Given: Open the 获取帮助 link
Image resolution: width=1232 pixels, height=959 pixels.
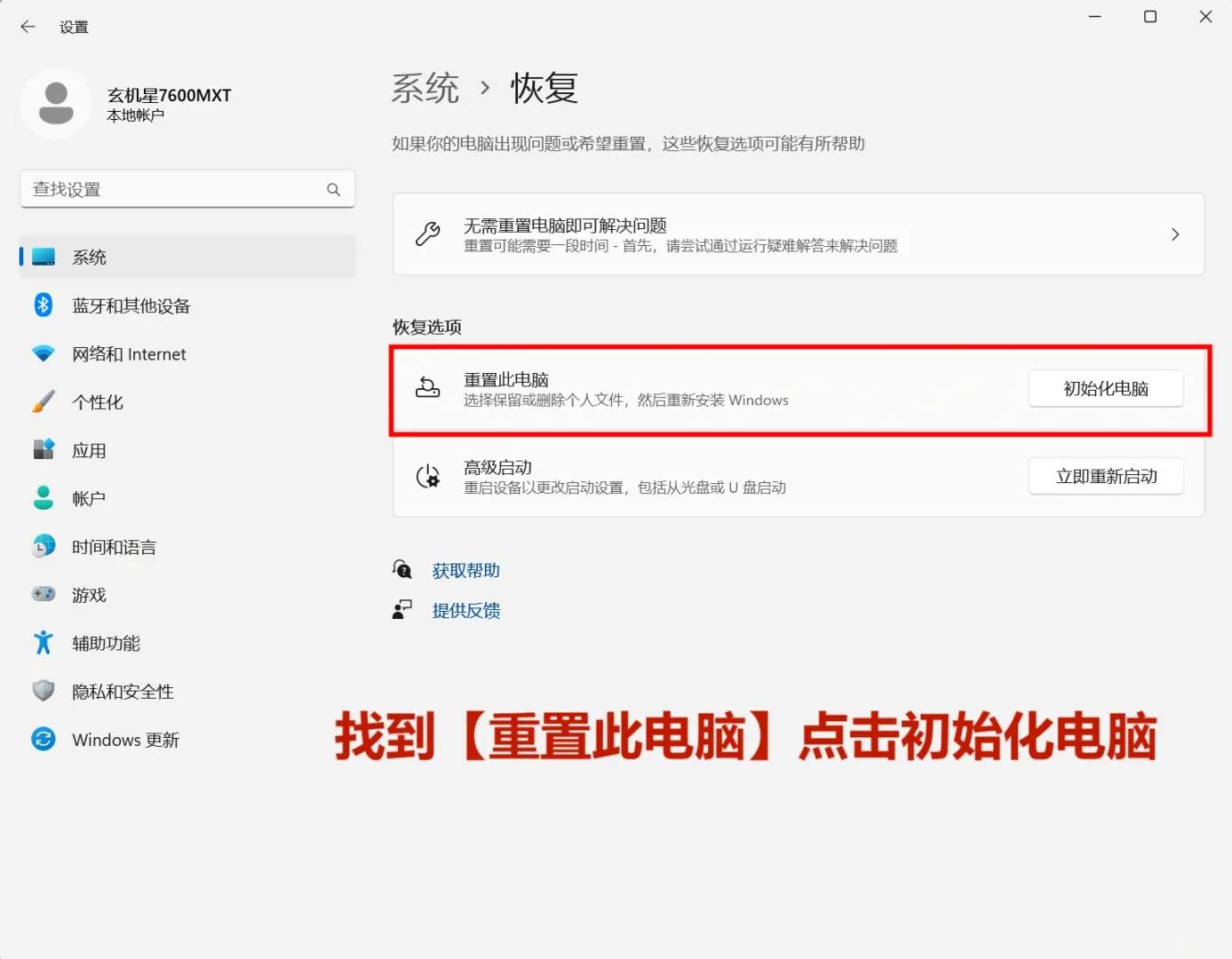Looking at the screenshot, I should (465, 570).
